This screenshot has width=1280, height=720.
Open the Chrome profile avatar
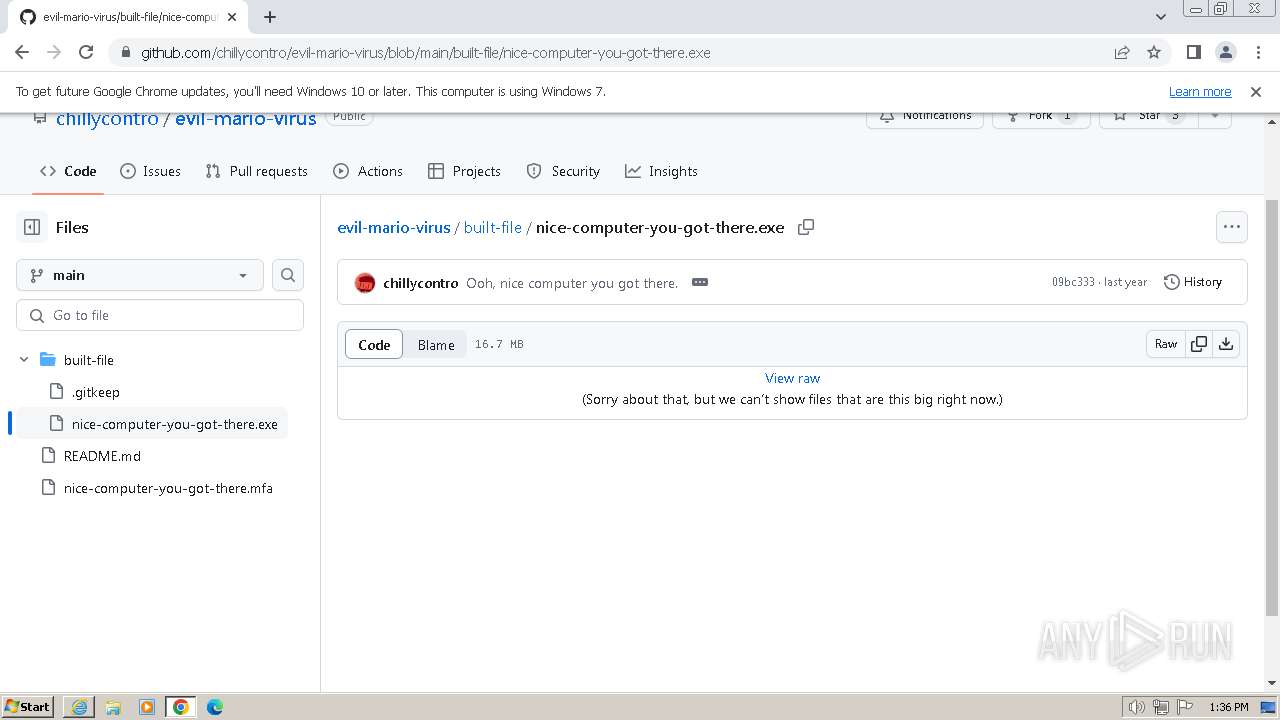pyautogui.click(x=1225, y=52)
